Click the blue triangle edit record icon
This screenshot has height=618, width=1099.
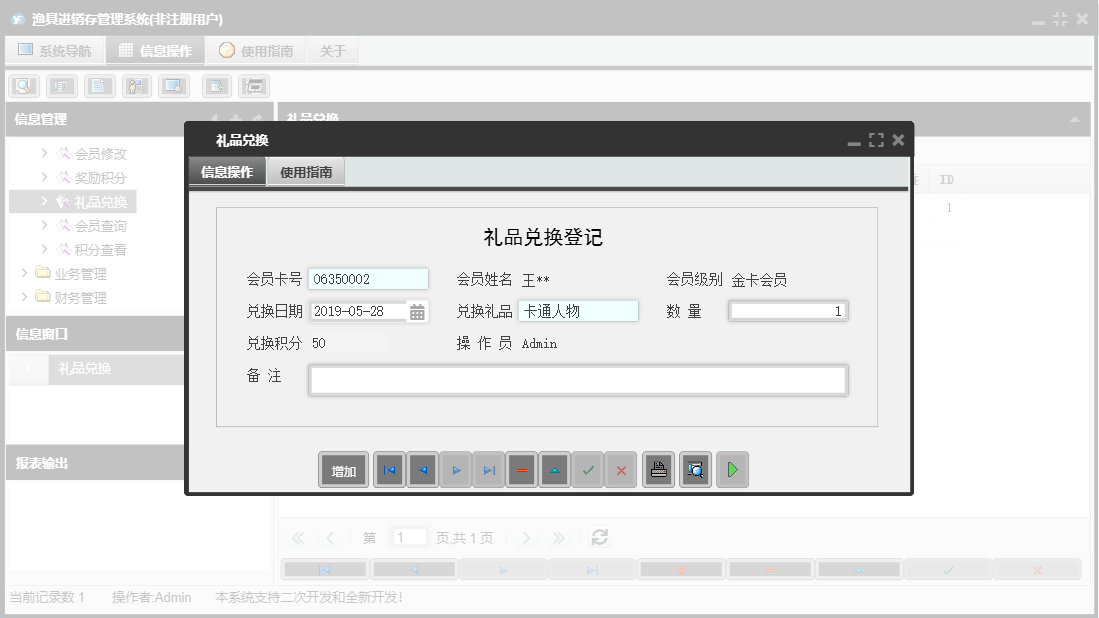554,469
